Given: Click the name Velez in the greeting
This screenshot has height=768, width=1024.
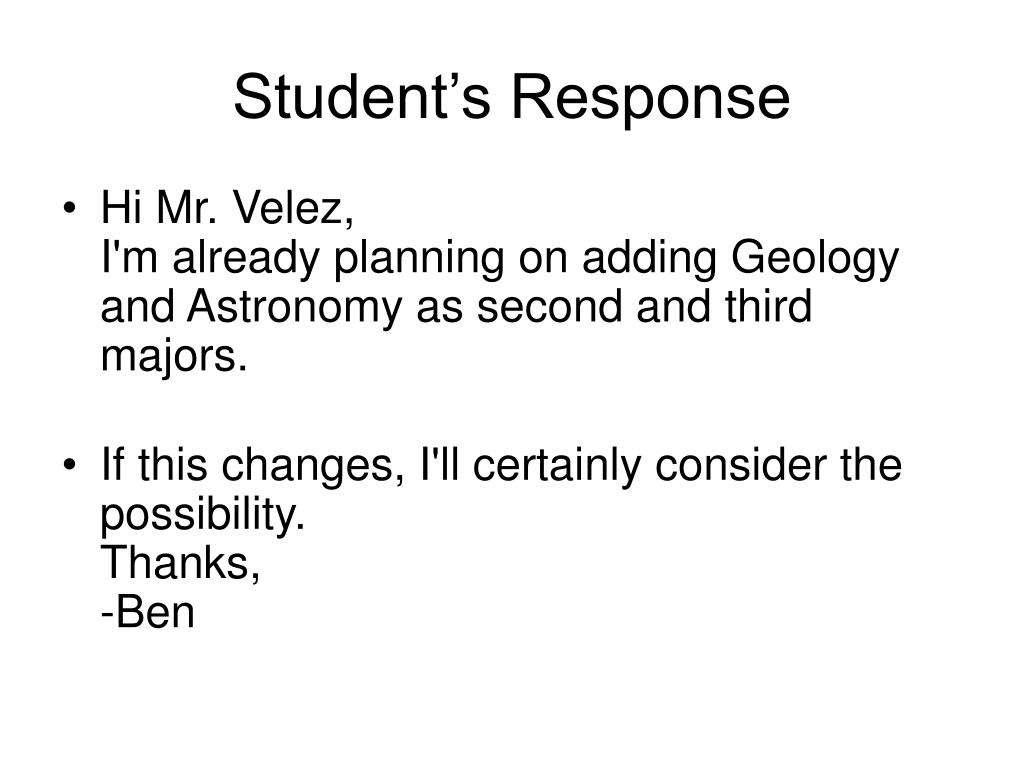Looking at the screenshot, I should pos(293,208).
